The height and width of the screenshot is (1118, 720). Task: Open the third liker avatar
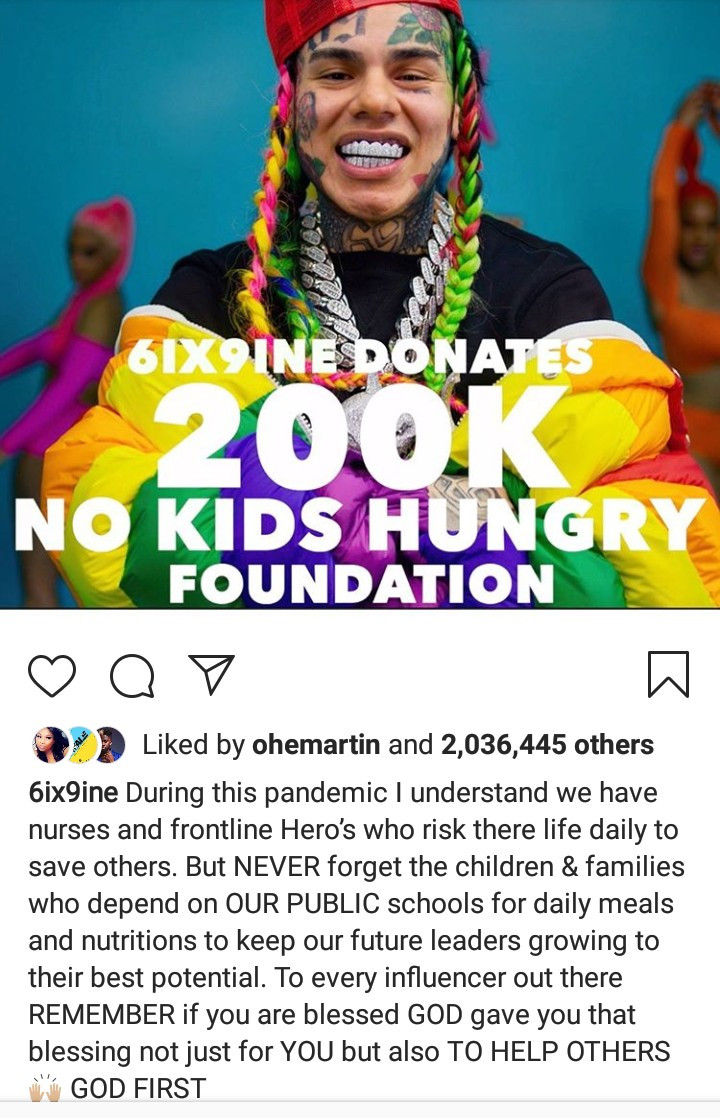[x=108, y=745]
